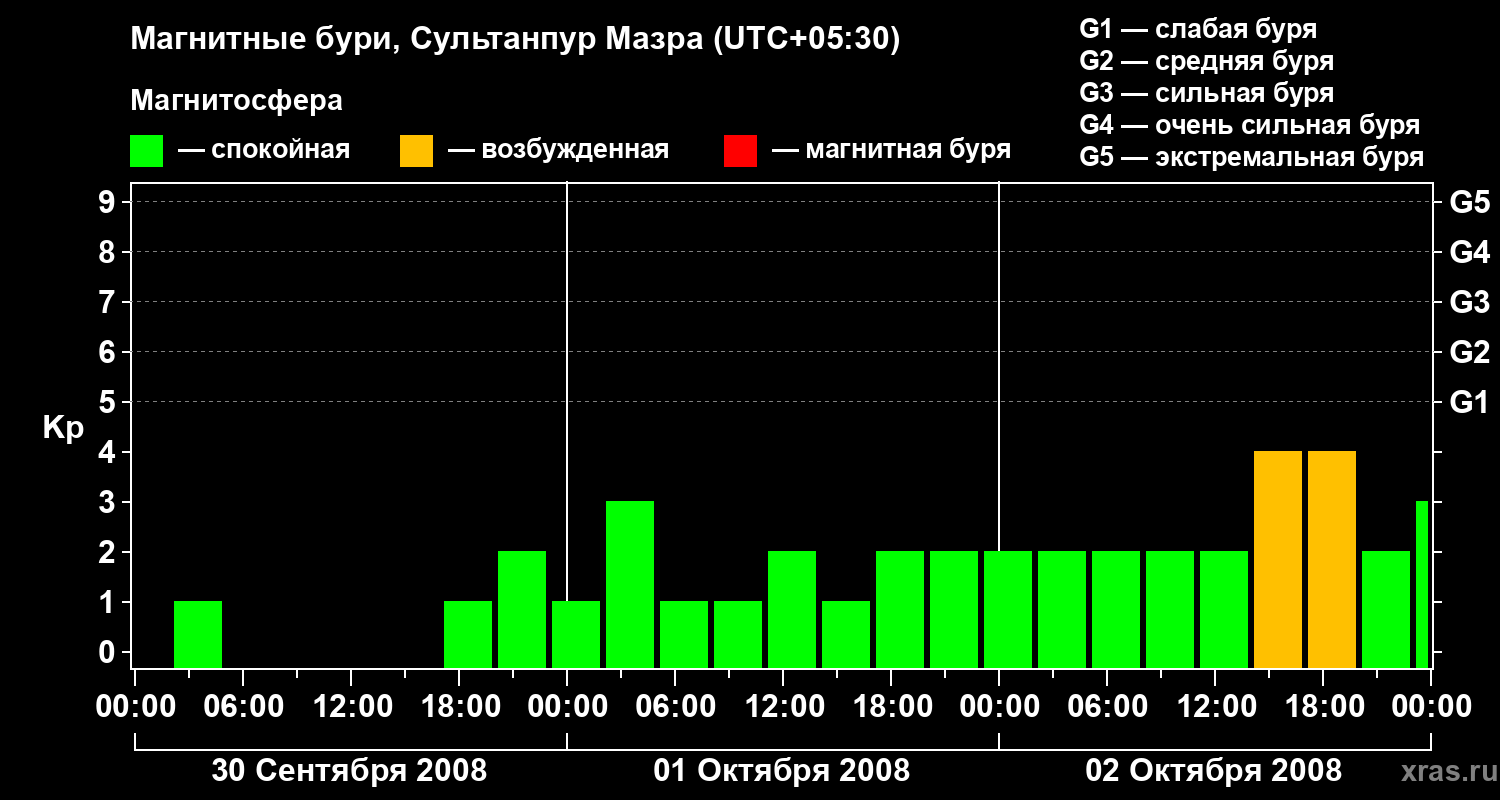Click the '8' label on the Kp axis
This screenshot has width=1500, height=800.
[109, 252]
